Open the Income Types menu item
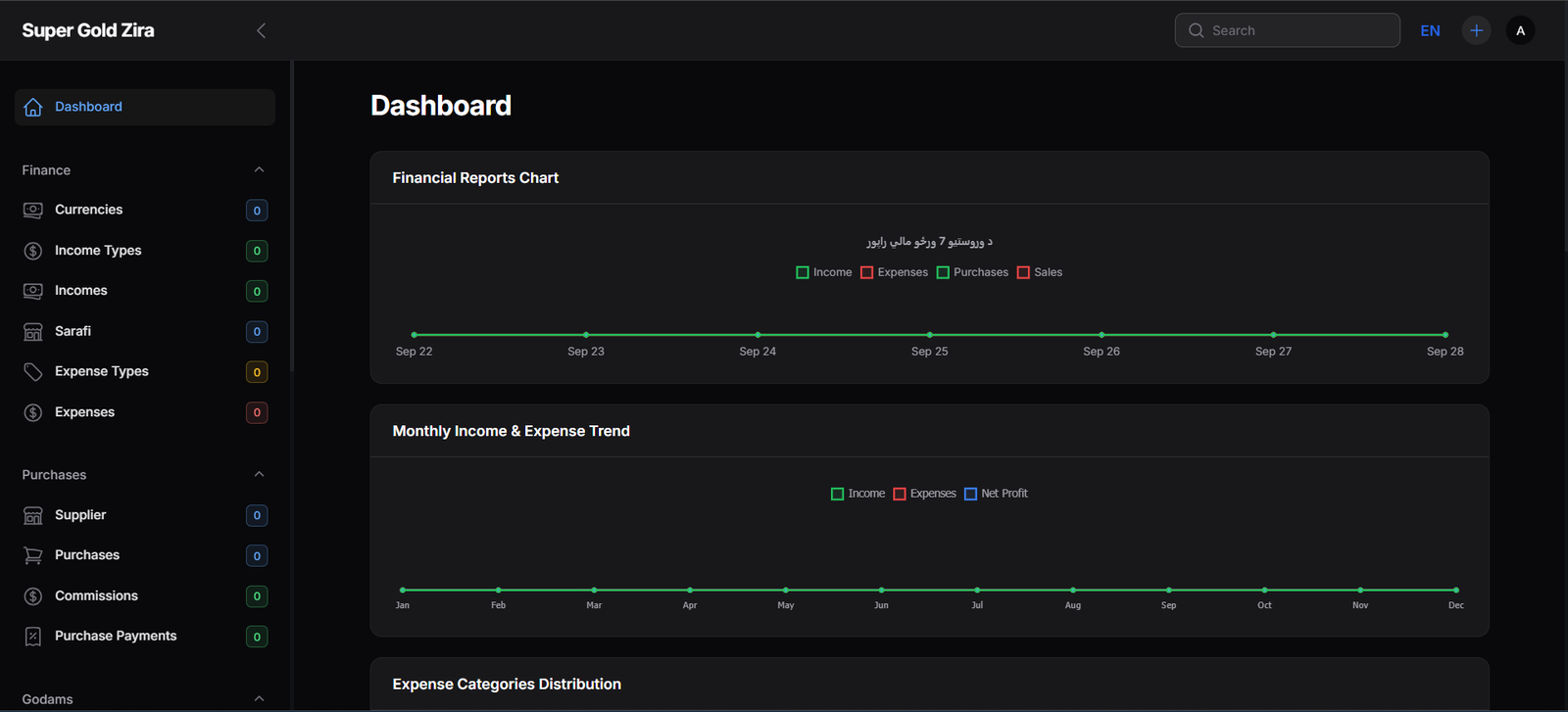 98,251
